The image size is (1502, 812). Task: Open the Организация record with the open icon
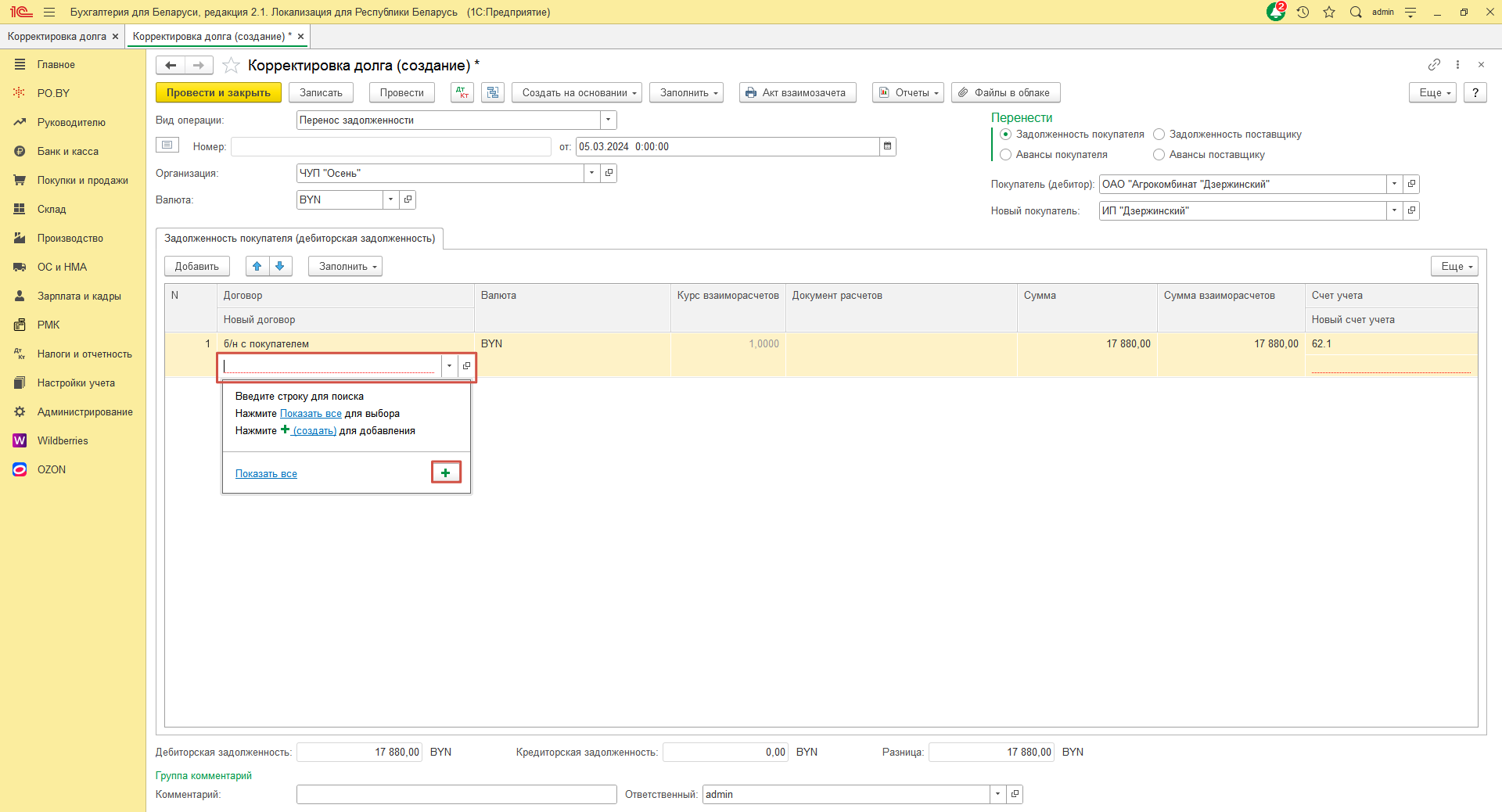(609, 173)
